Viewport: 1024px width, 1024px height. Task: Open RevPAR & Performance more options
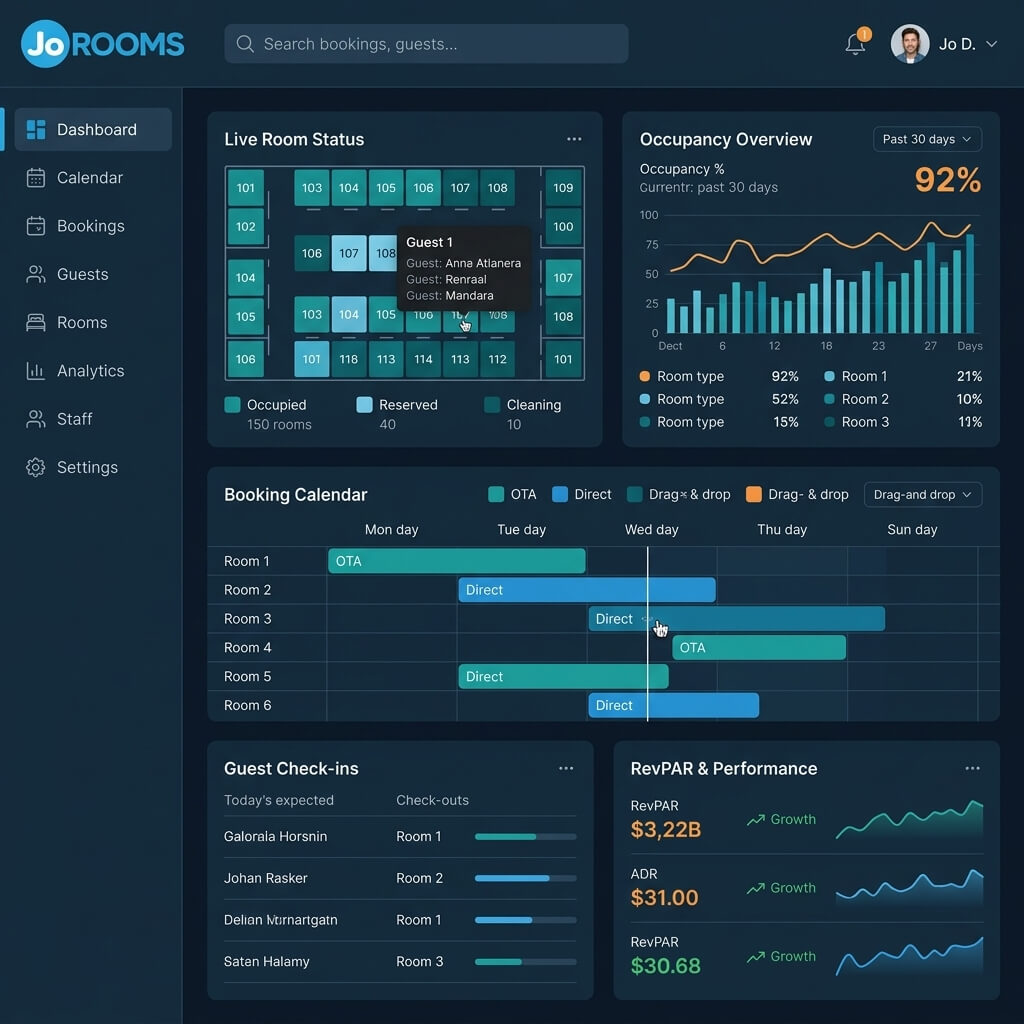coord(972,769)
